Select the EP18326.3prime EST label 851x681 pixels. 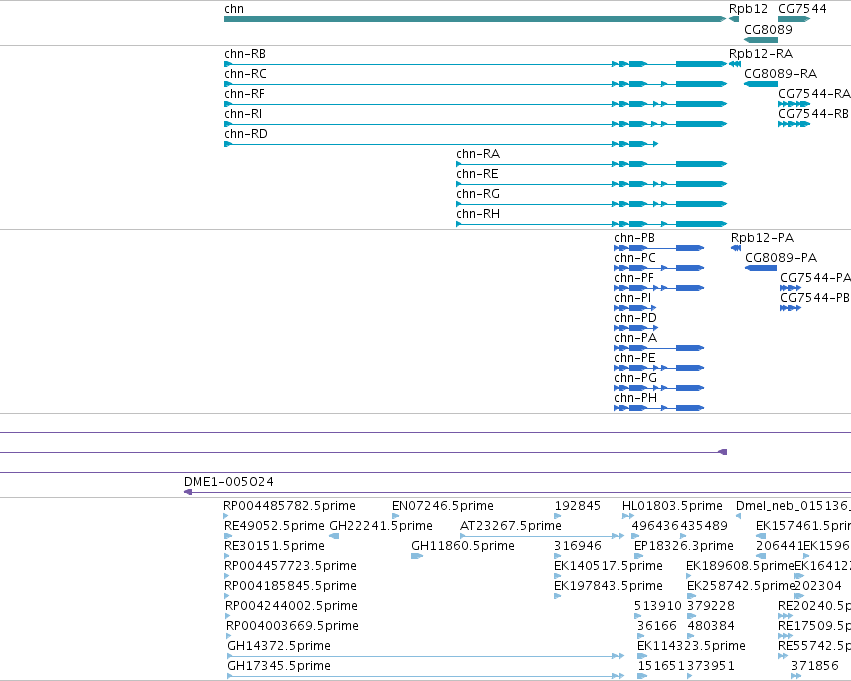pyautogui.click(x=684, y=546)
